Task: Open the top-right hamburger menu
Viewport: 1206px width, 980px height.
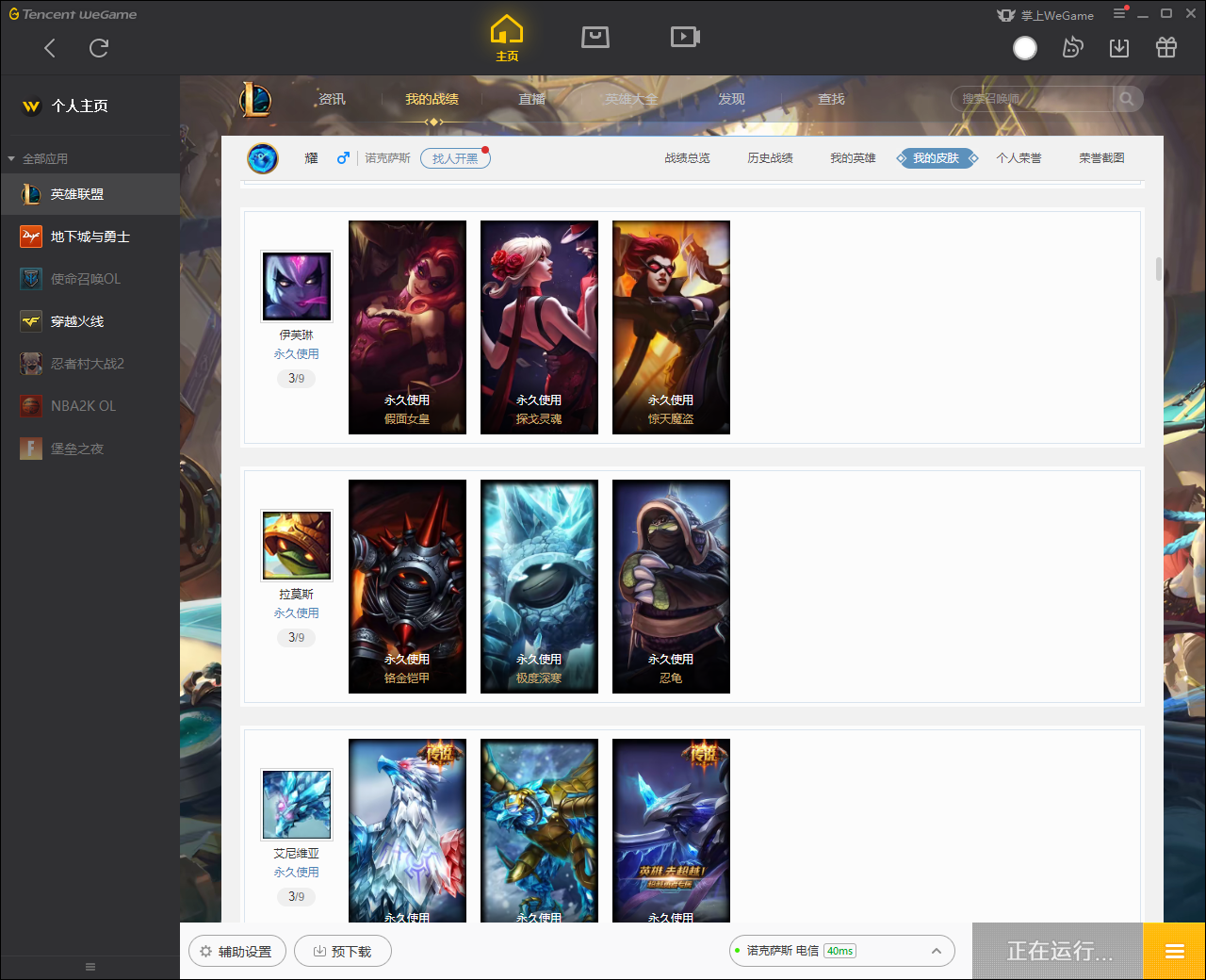Action: 1119,14
